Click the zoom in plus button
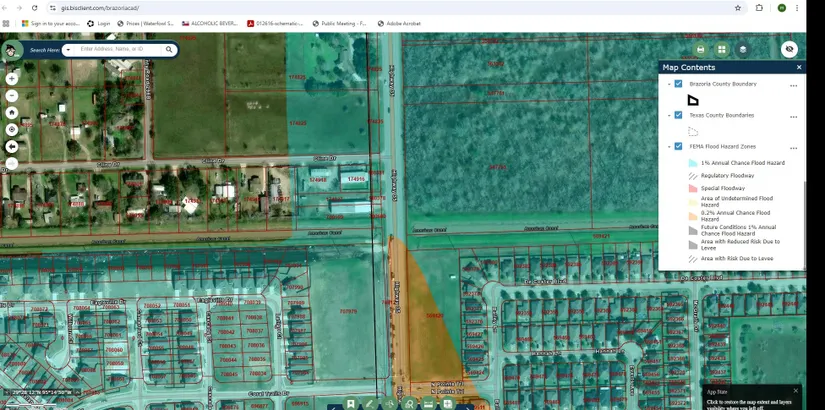The image size is (825, 410). [12, 79]
